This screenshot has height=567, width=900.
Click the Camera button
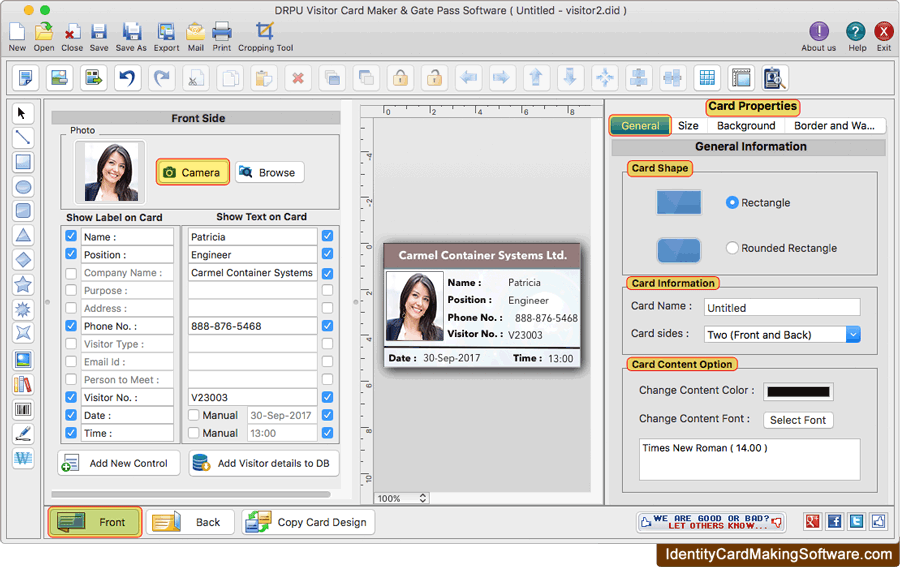pyautogui.click(x=192, y=172)
